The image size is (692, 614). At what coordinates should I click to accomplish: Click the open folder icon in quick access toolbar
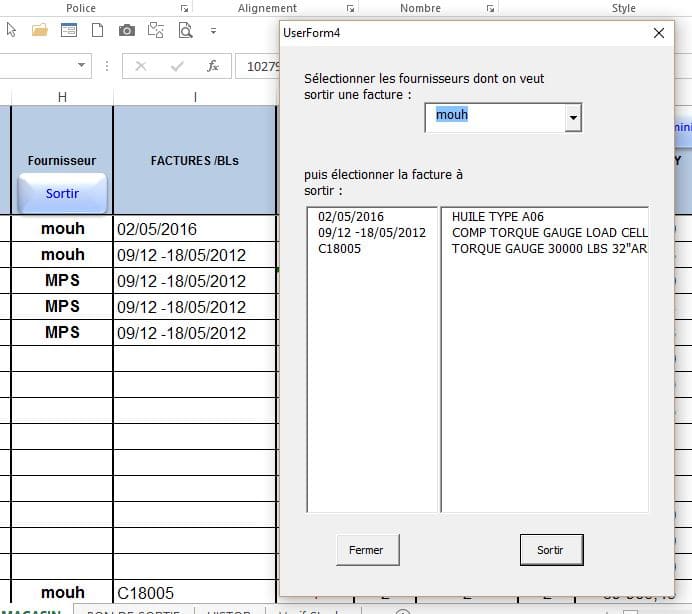[39, 30]
